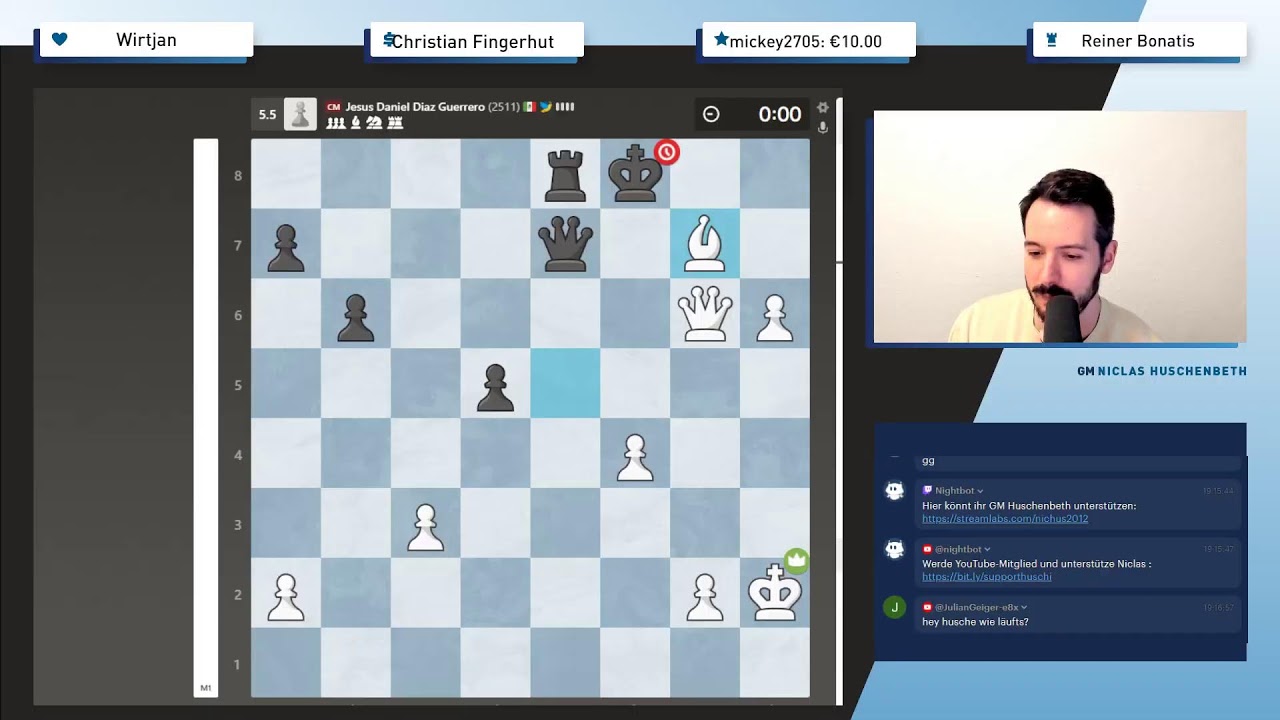Select the white pawn on a2
Screen dimensions: 1280x720
pos(285,596)
